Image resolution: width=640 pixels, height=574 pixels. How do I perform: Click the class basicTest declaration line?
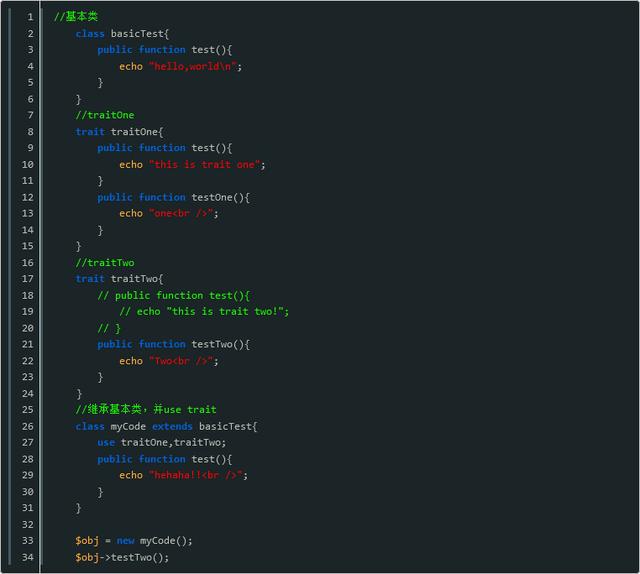coord(122,33)
